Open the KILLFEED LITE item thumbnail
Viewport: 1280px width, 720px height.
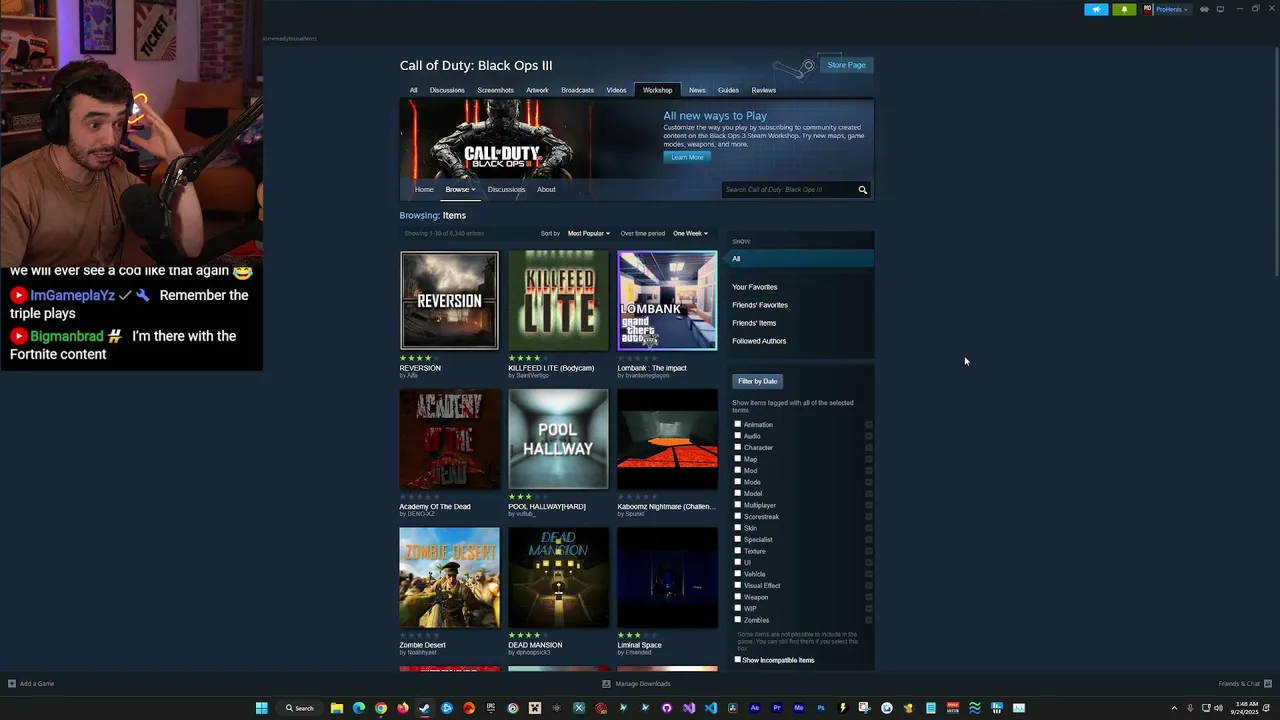pos(558,300)
